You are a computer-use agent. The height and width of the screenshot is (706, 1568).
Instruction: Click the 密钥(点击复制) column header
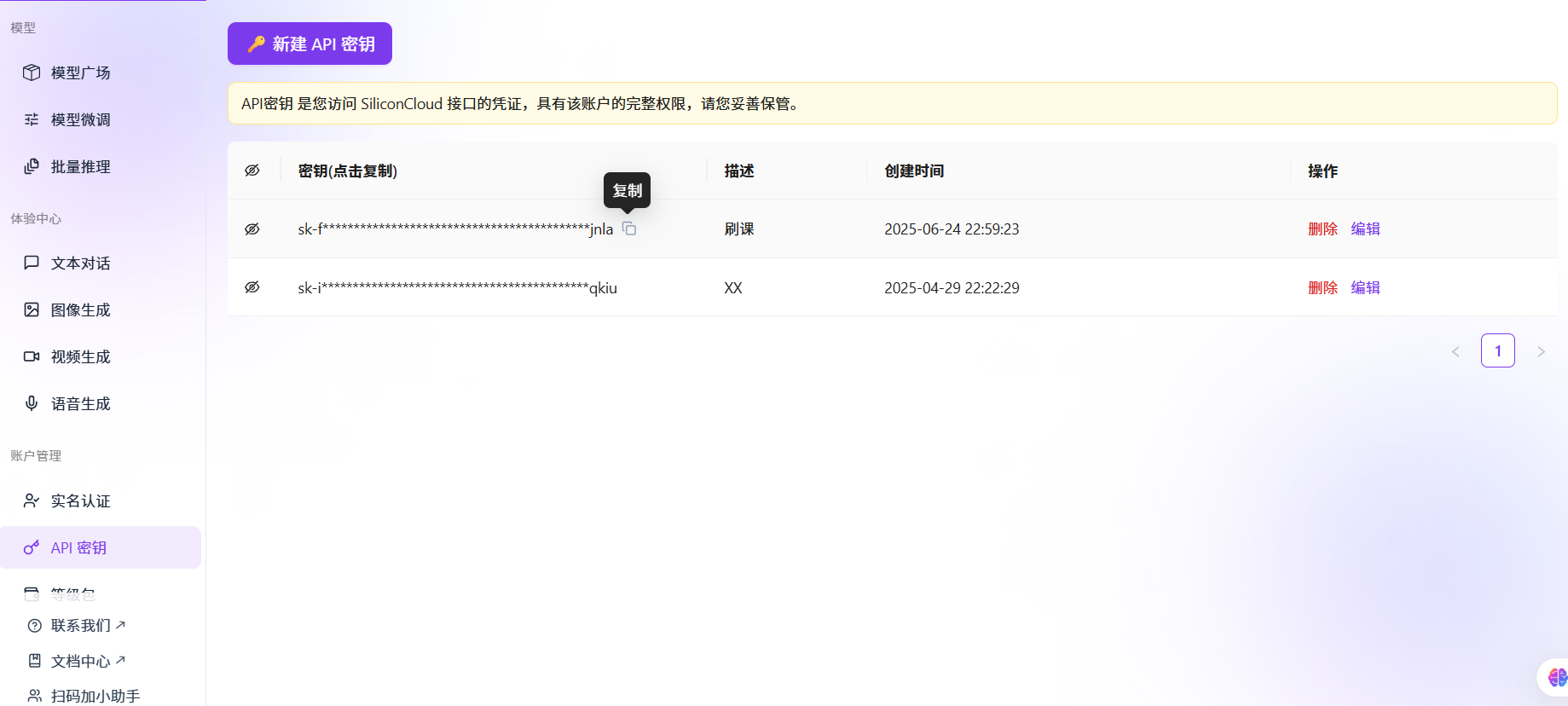click(348, 171)
